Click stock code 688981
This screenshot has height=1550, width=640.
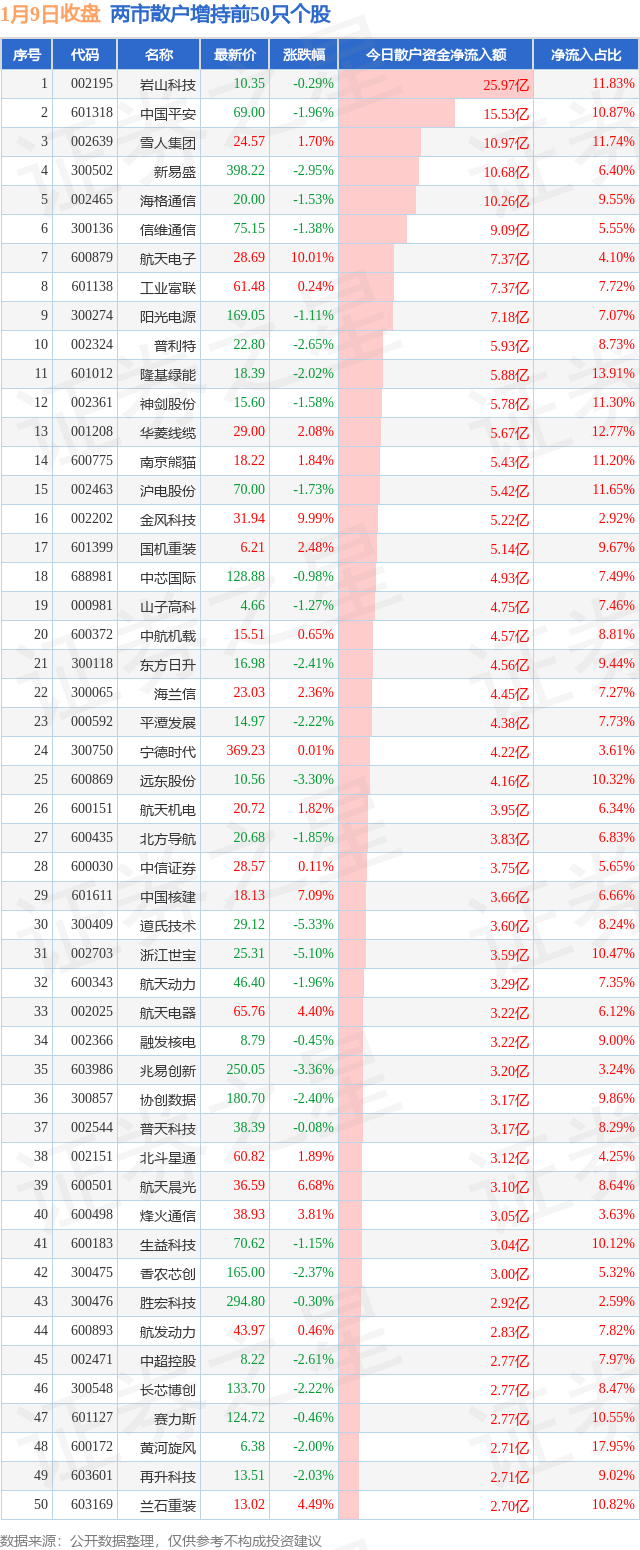[x=93, y=577]
